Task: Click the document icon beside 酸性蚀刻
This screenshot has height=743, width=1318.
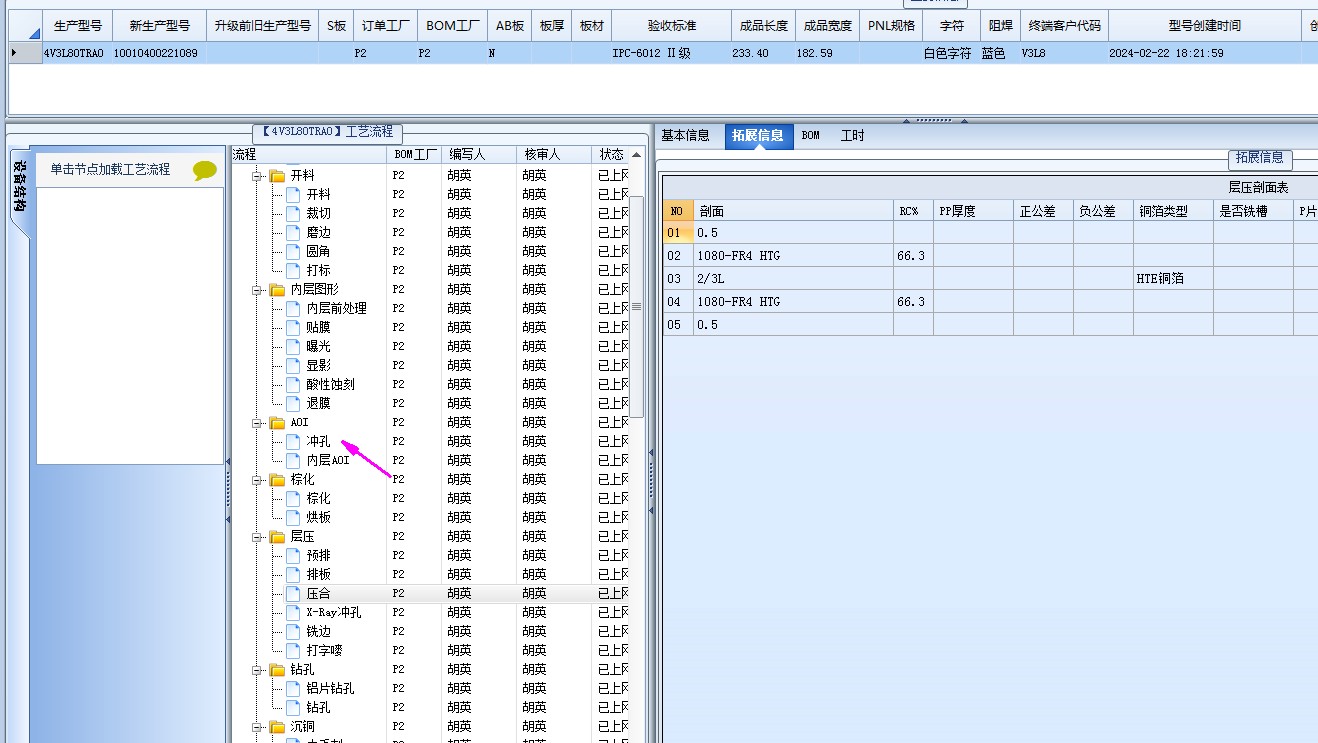Action: click(x=293, y=384)
